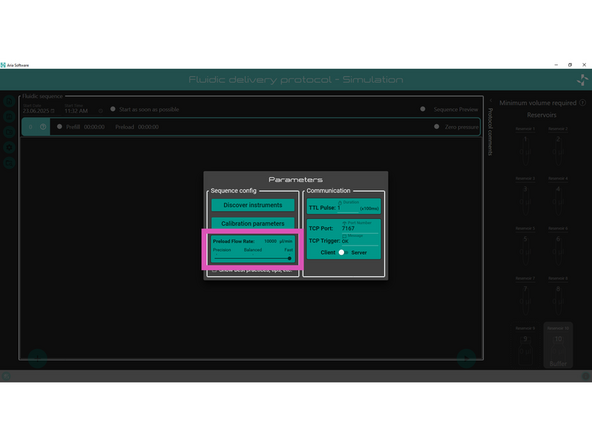Toggle Start as soon as possible option
Screen dimensions: 592x444
tap(113, 109)
